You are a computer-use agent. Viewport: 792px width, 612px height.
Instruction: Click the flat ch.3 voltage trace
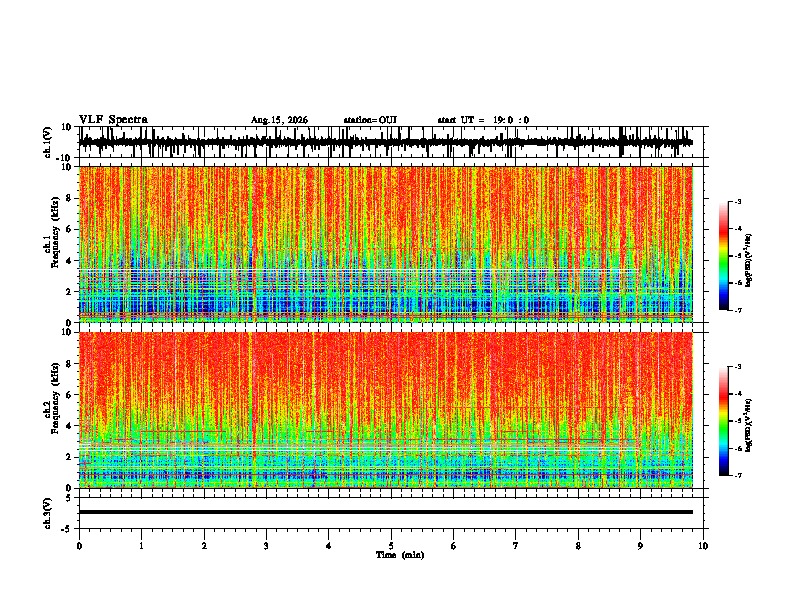pyautogui.click(x=386, y=512)
